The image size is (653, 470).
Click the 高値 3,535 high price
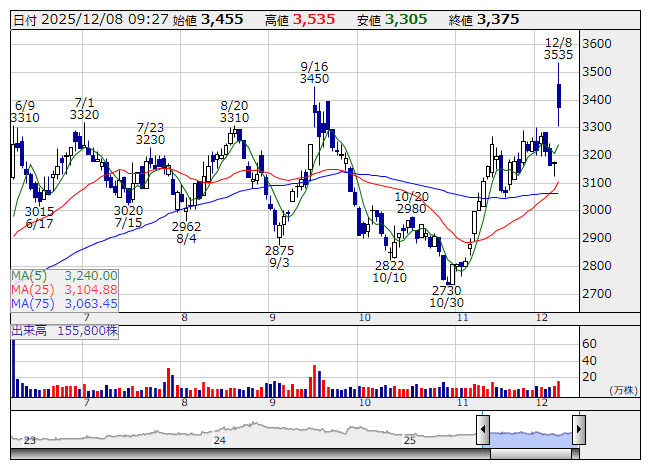(x=300, y=20)
